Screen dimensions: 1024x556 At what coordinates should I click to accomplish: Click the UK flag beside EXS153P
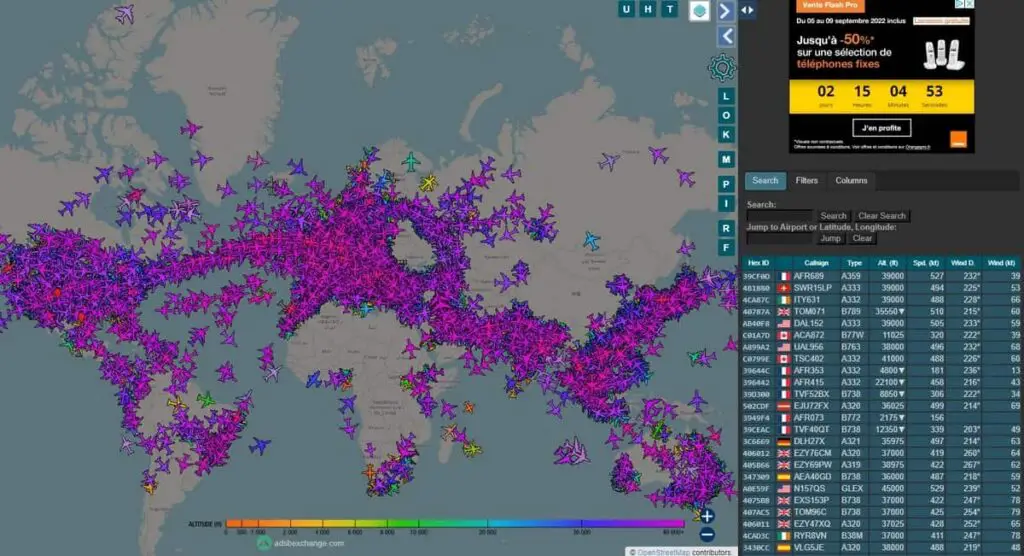(x=784, y=500)
